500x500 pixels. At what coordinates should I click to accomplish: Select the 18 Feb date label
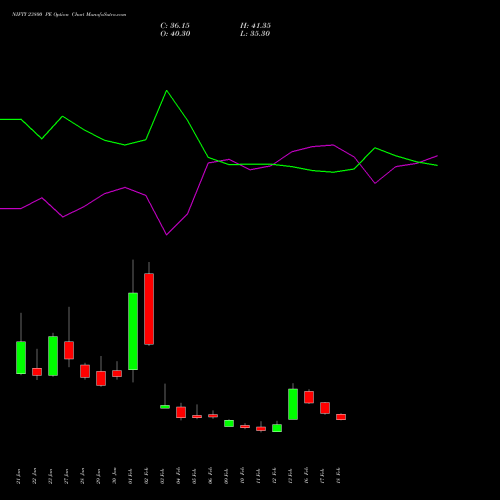click(338, 476)
